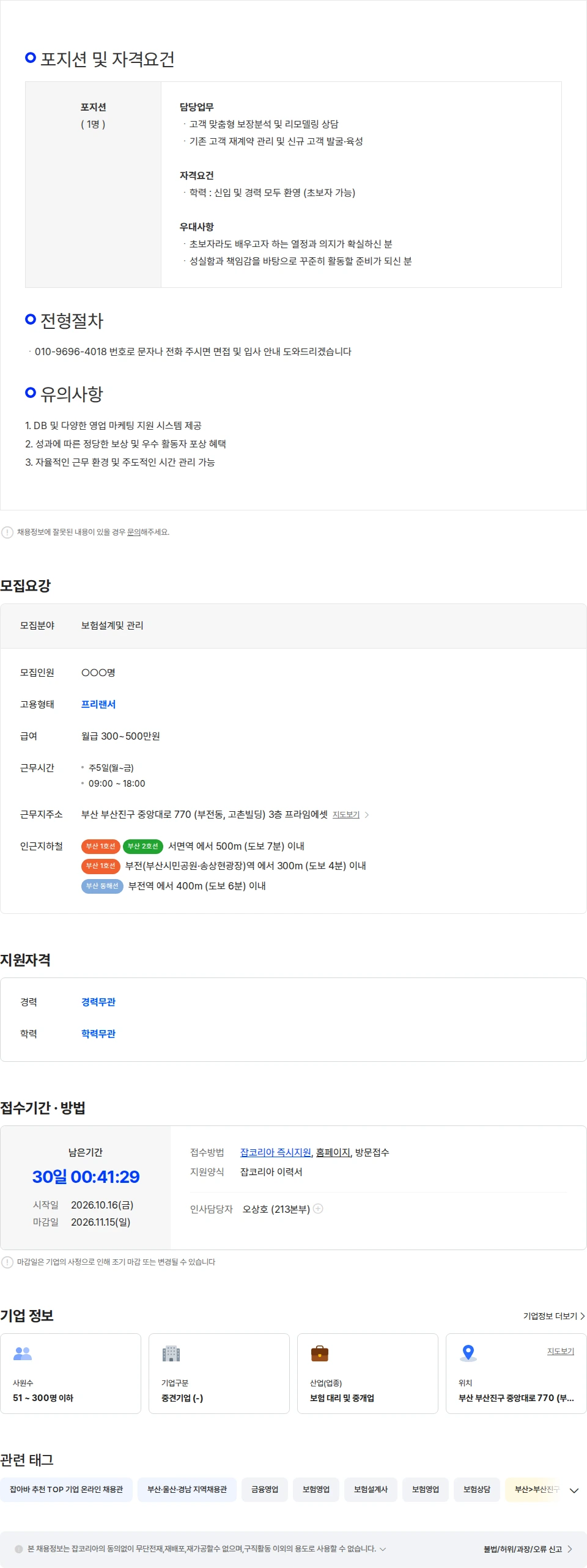587x1568 pixels.
Task: Click the briefcase icon in 산업(업종) card
Action: pos(320,1353)
